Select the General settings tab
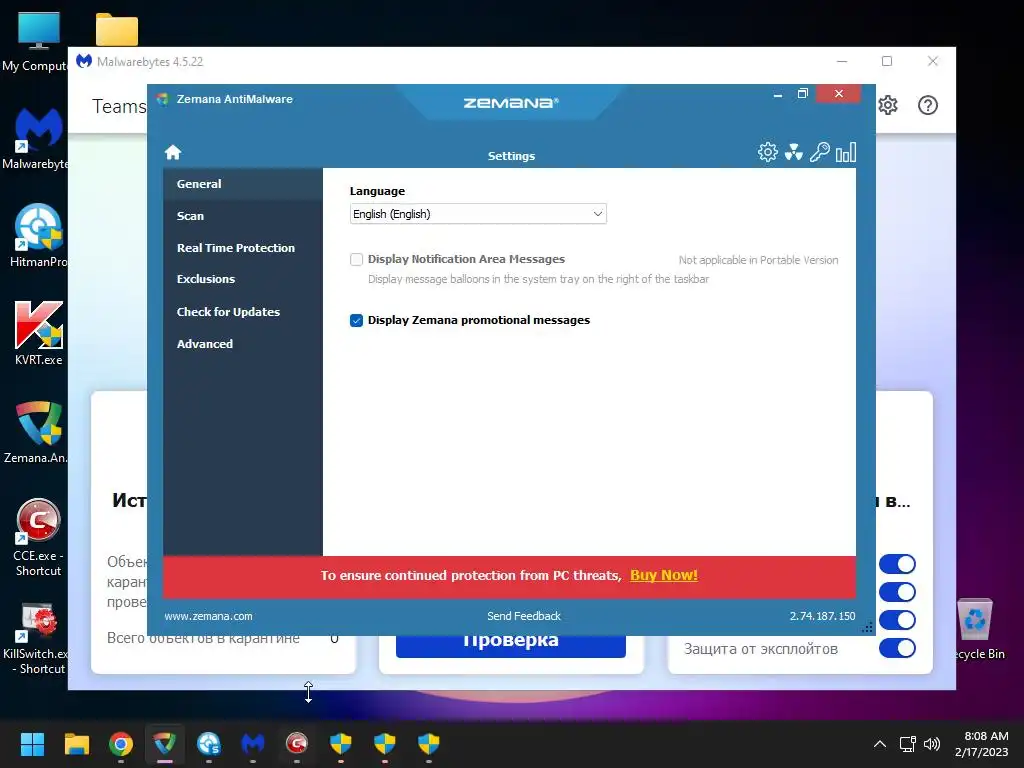This screenshot has width=1024, height=768. tap(243, 184)
